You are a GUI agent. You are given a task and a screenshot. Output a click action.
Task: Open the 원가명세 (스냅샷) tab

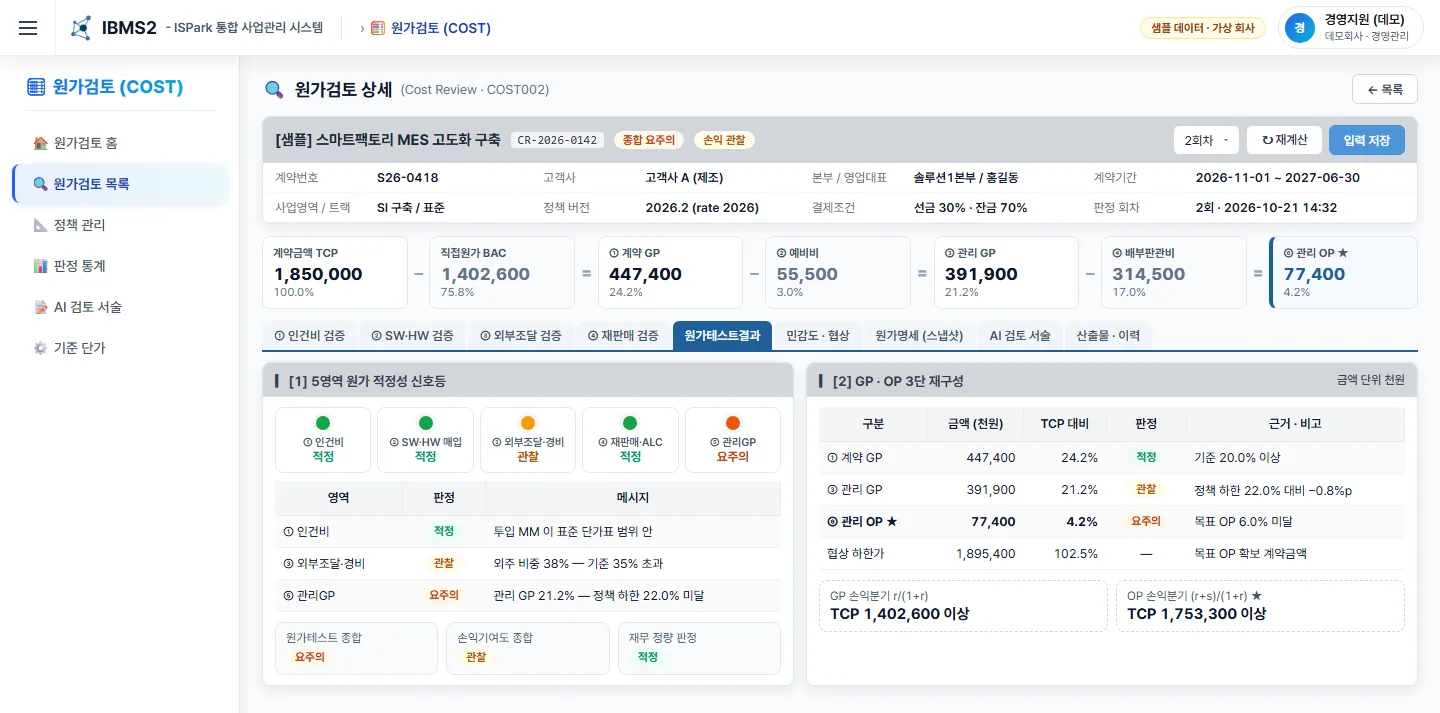click(919, 336)
